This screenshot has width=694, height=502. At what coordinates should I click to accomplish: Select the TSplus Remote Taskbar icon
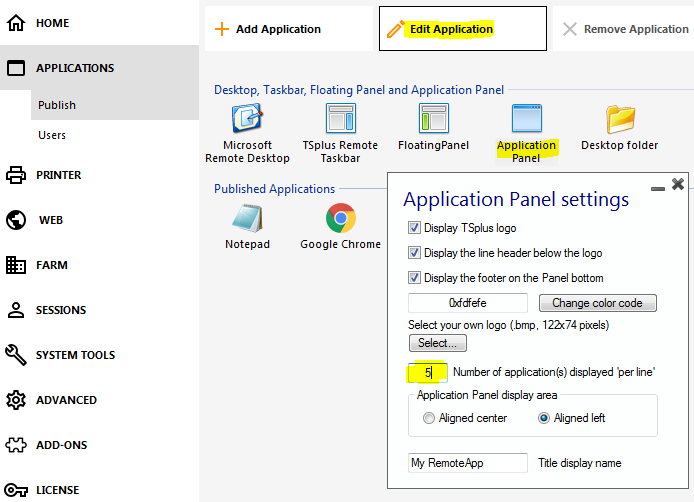point(341,119)
